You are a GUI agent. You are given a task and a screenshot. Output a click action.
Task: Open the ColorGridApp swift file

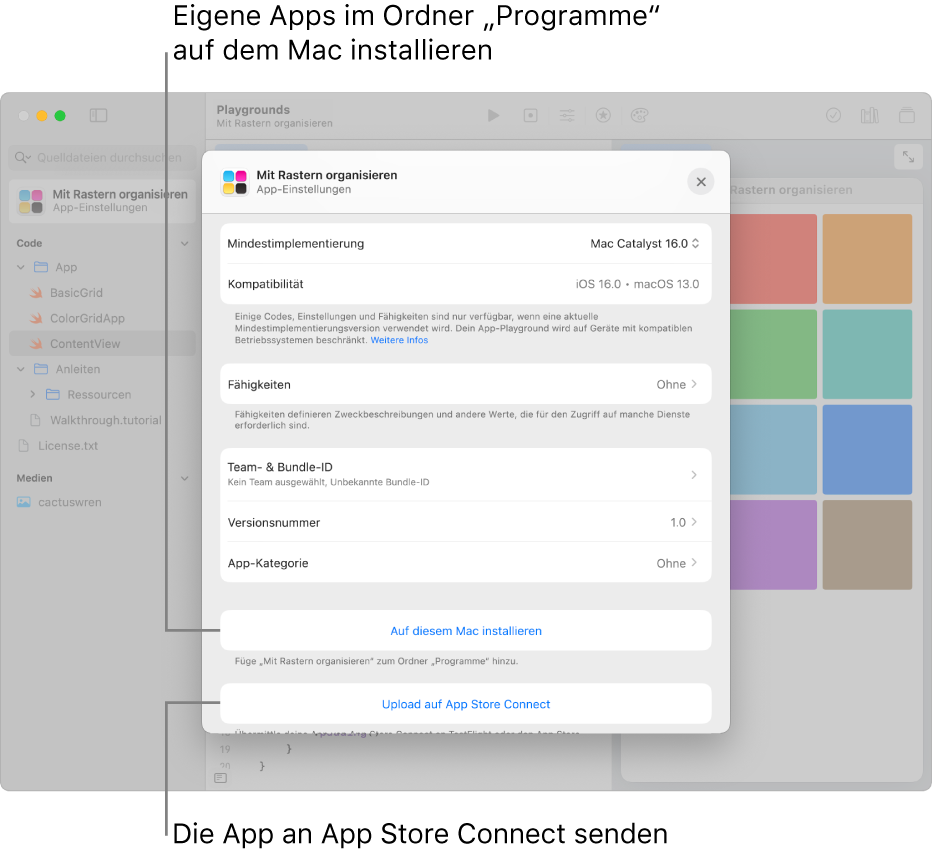click(x=87, y=319)
